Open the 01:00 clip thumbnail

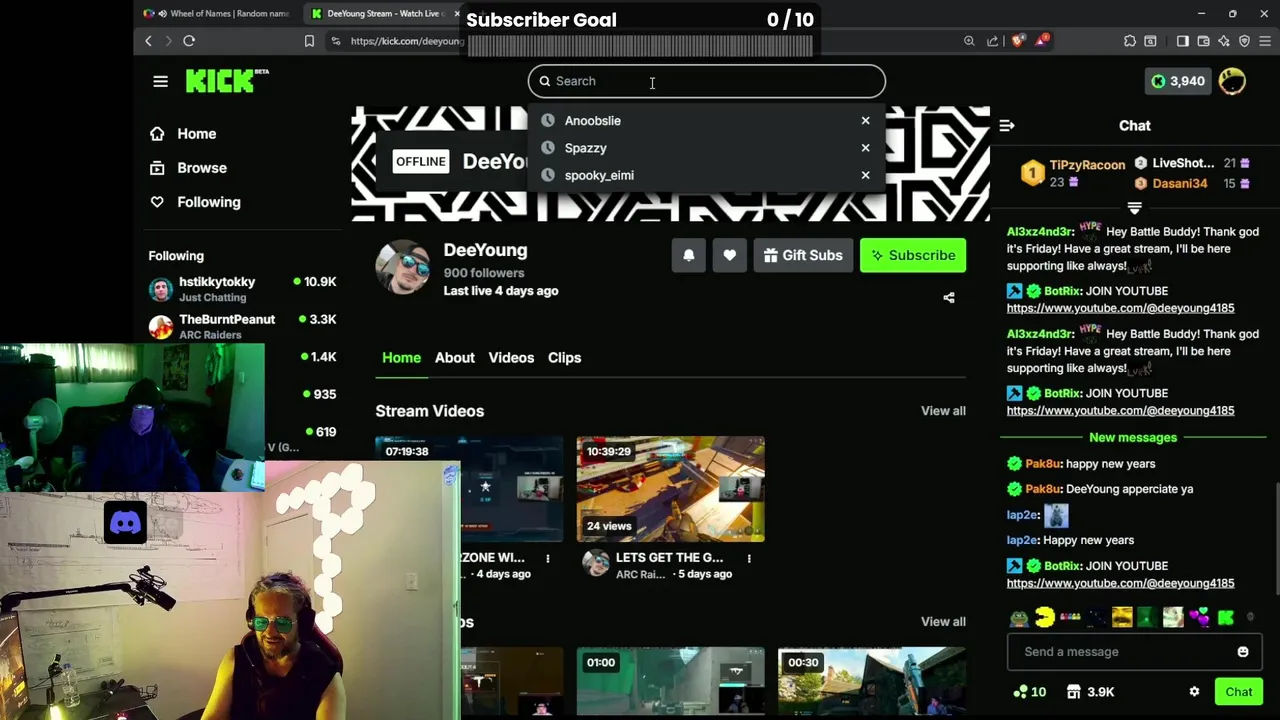click(x=670, y=682)
